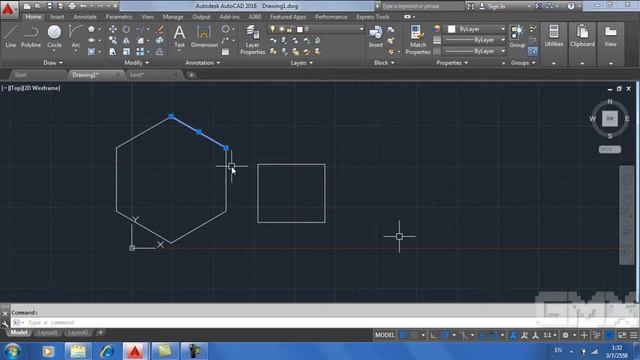Switch to the Model layout tab
Viewport: 640px width, 360px height.
(x=19, y=333)
